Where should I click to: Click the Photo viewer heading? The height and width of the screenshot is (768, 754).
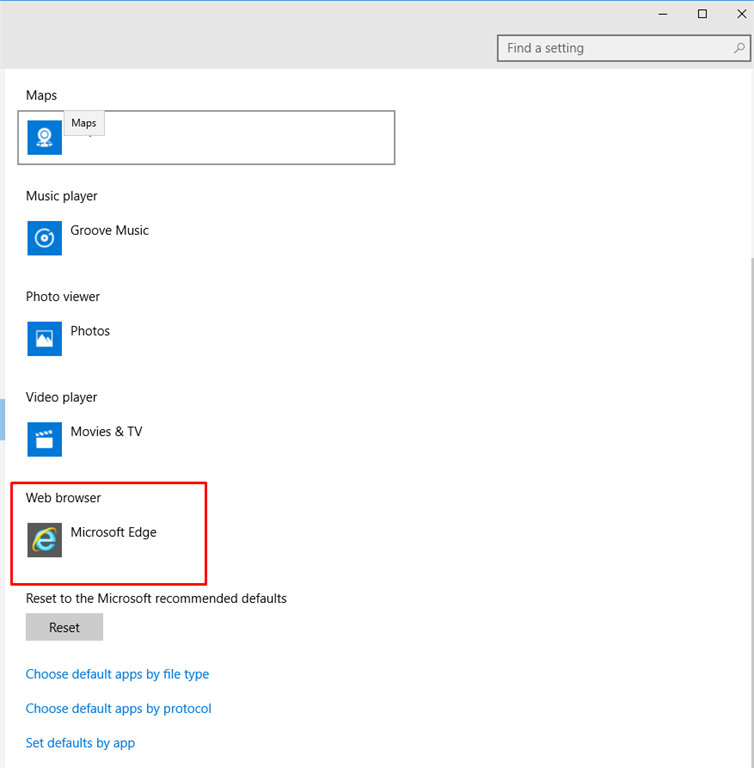[x=63, y=297]
